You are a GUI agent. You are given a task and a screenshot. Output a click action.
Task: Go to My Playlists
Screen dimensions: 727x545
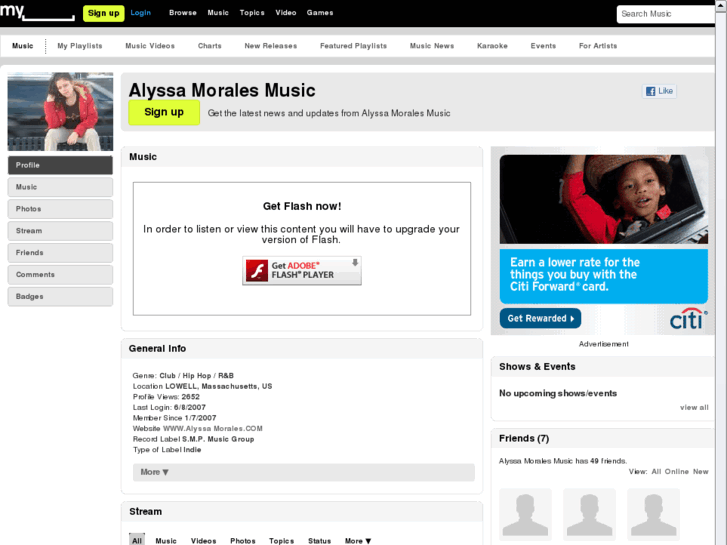tap(80, 46)
